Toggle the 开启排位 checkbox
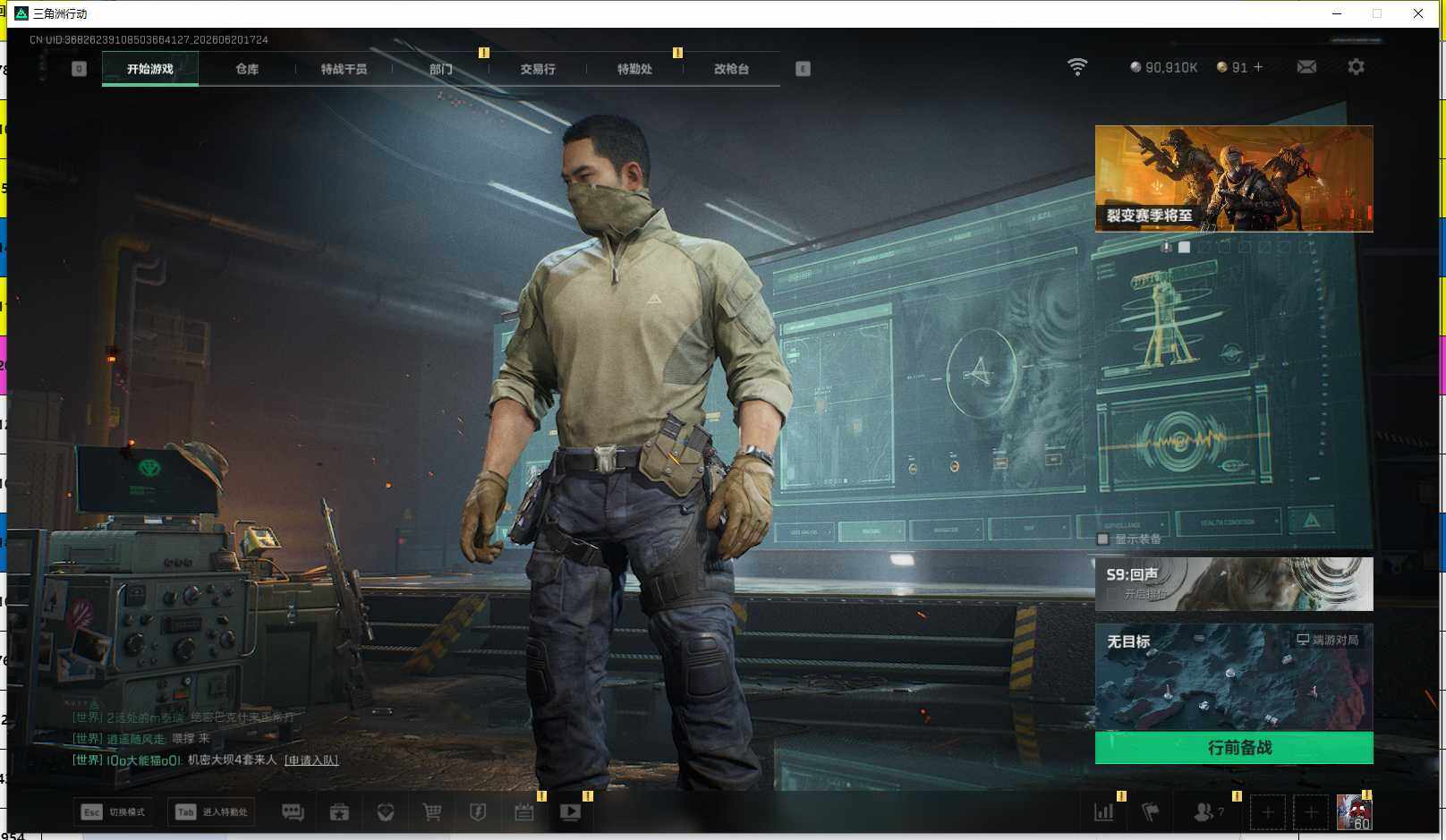This screenshot has width=1446, height=840. [1112, 595]
